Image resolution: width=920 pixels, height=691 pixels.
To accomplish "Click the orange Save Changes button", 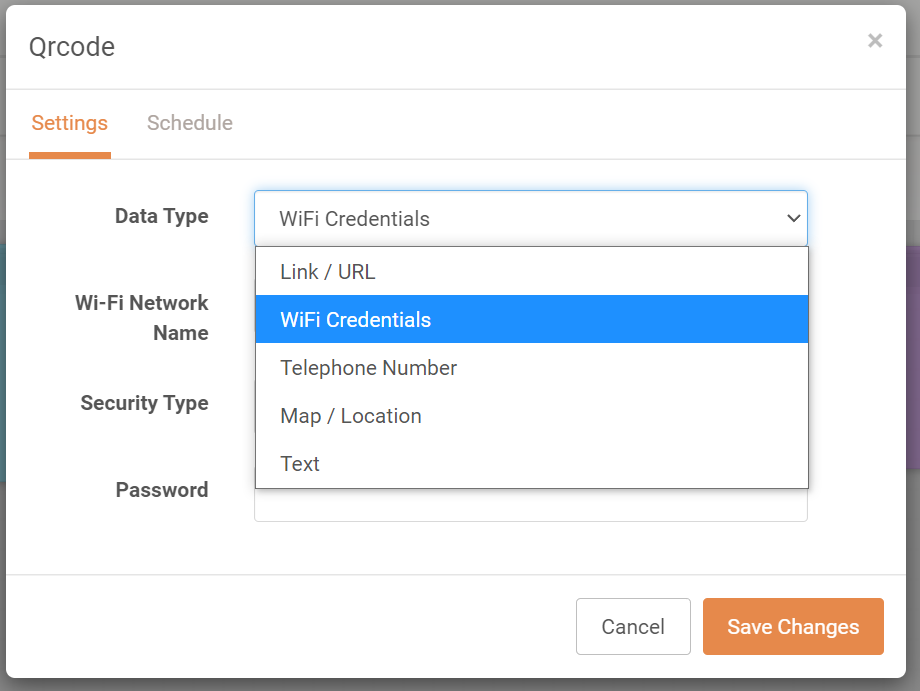I will coord(793,626).
